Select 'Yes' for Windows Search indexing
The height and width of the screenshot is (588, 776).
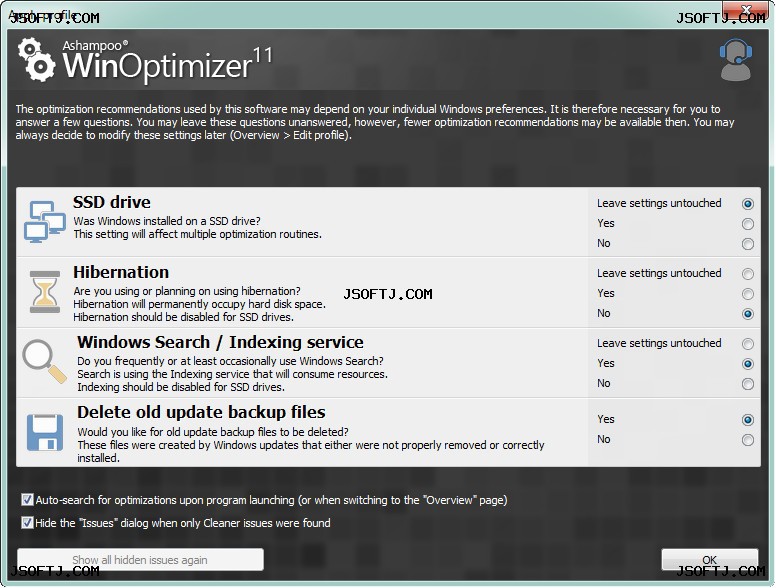[x=748, y=364]
